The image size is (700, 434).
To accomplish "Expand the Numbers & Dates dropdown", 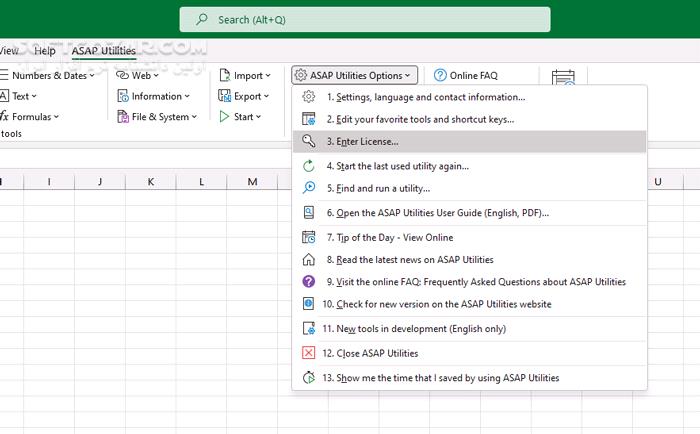I will [92, 76].
